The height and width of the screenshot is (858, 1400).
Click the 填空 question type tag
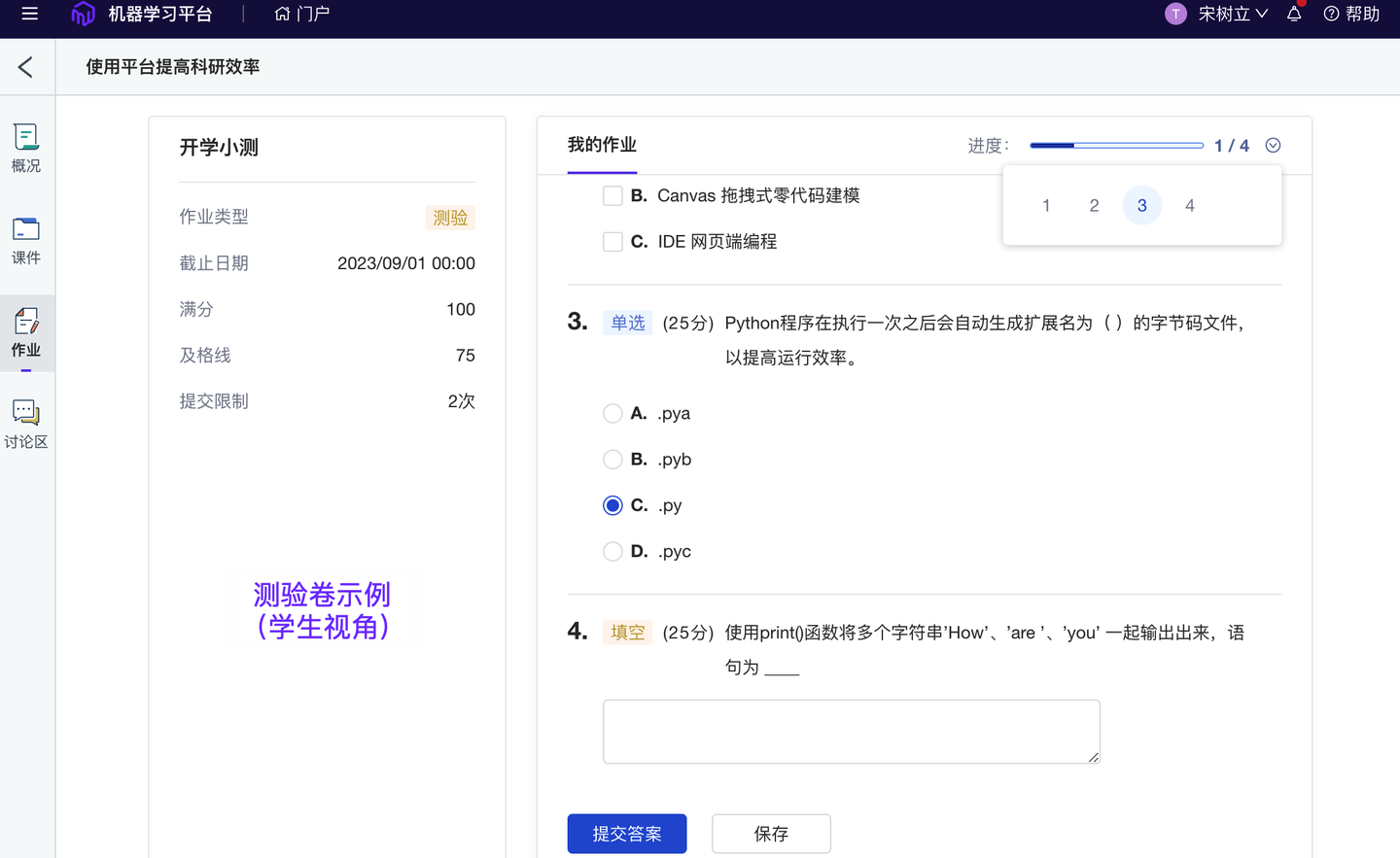coord(628,633)
